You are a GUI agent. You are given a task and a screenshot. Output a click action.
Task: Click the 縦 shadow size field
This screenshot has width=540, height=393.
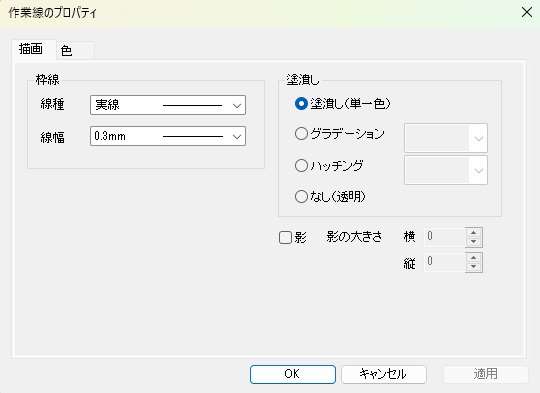(x=445, y=262)
